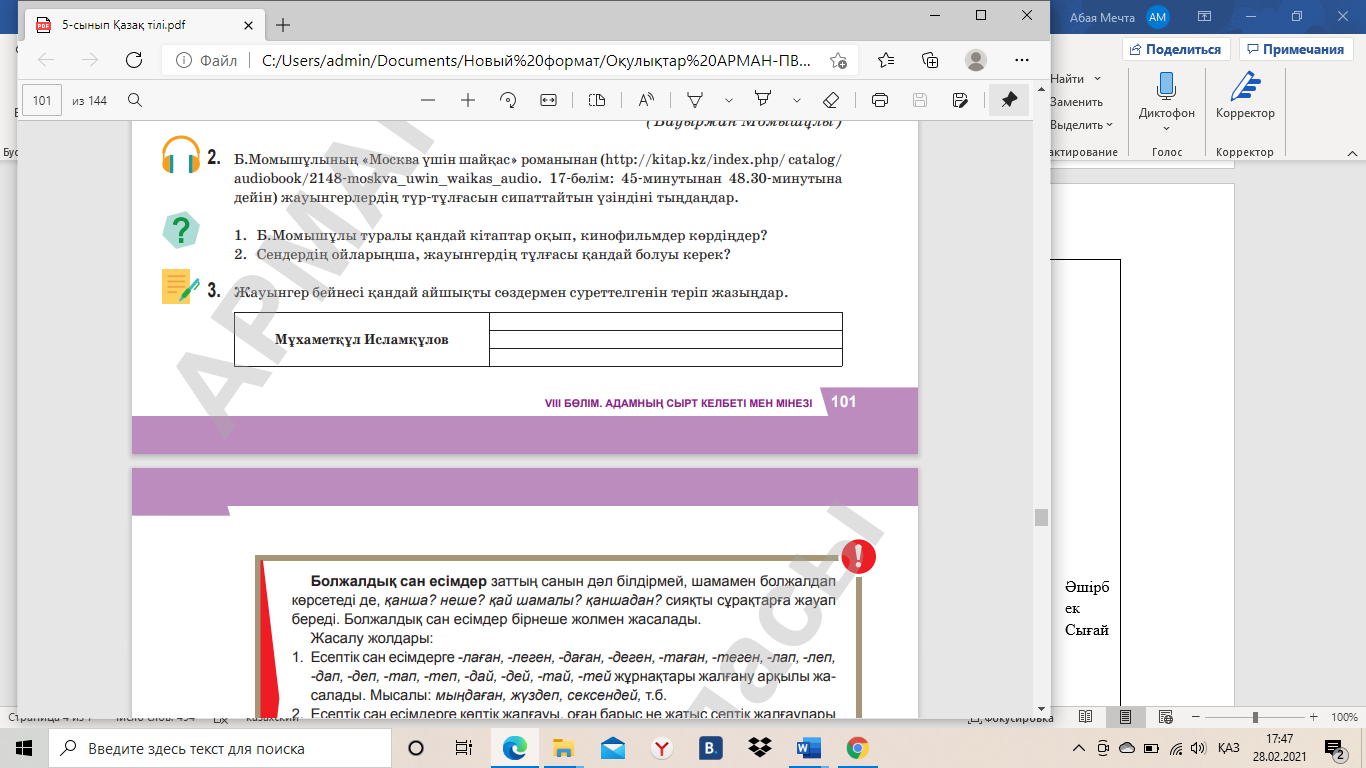Click the 100% zoom level in Word
The width and height of the screenshot is (1366, 768).
[1344, 717]
